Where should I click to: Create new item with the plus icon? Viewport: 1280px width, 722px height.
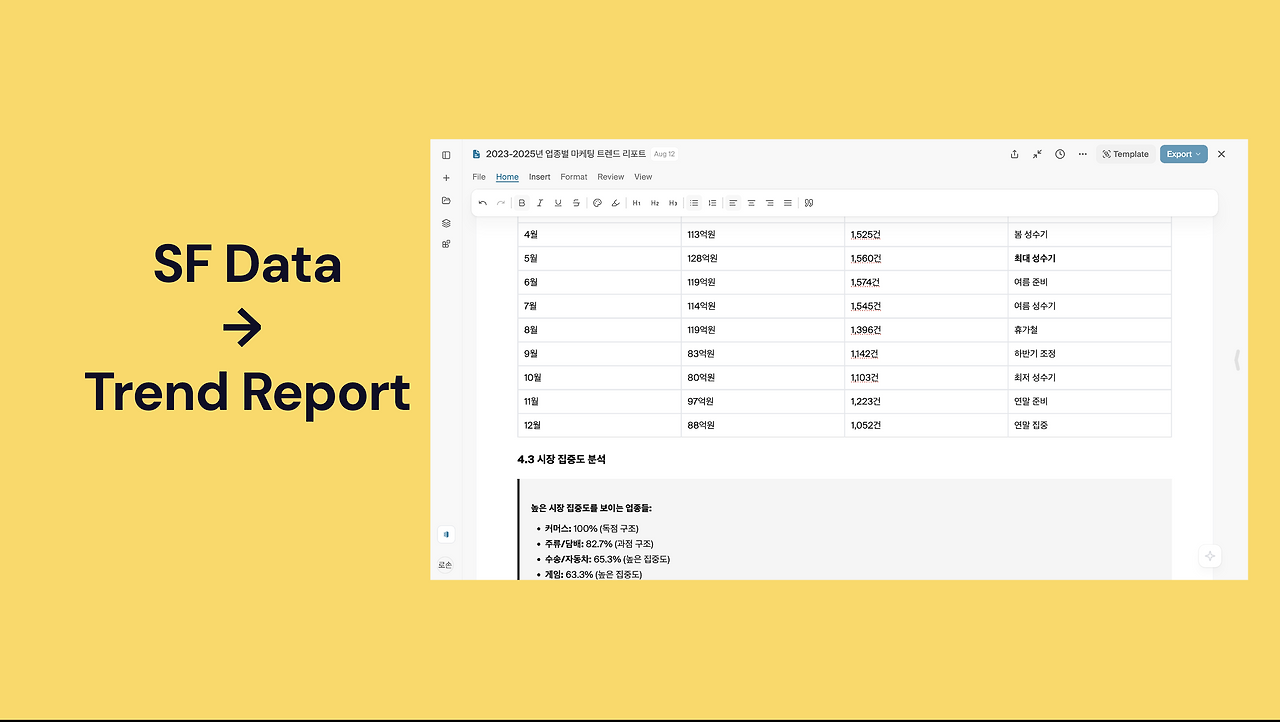(446, 178)
